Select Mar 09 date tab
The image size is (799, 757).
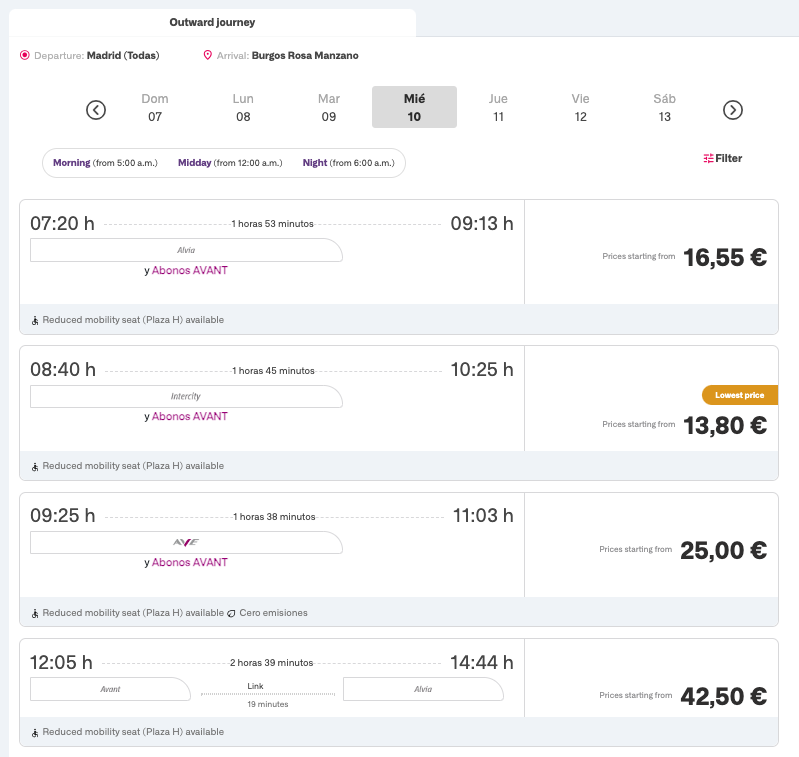329,107
